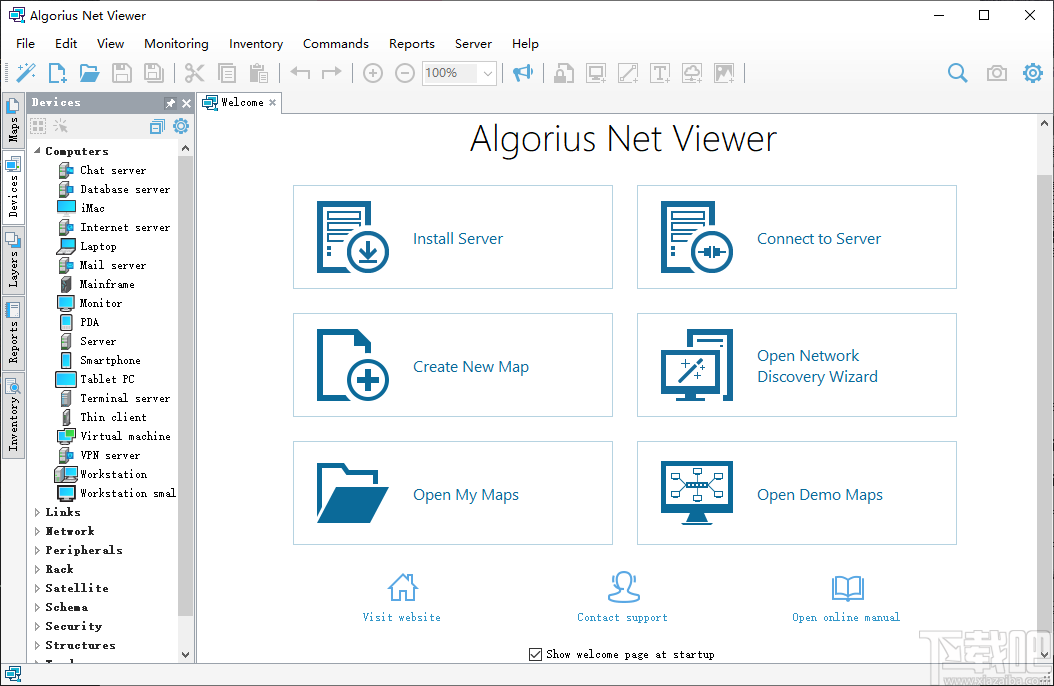The width and height of the screenshot is (1054, 686).
Task: Click the Add Text tool icon
Action: tap(660, 73)
